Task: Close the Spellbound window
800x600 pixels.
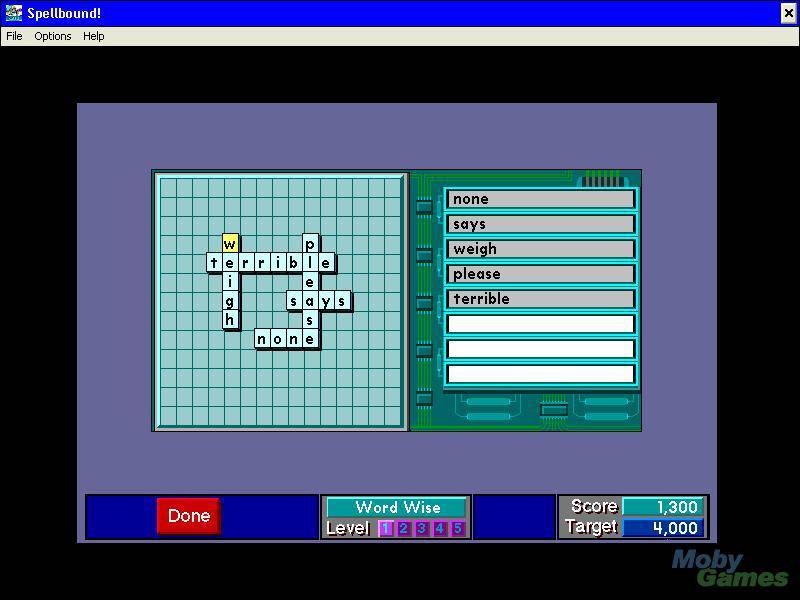Action: [788, 13]
